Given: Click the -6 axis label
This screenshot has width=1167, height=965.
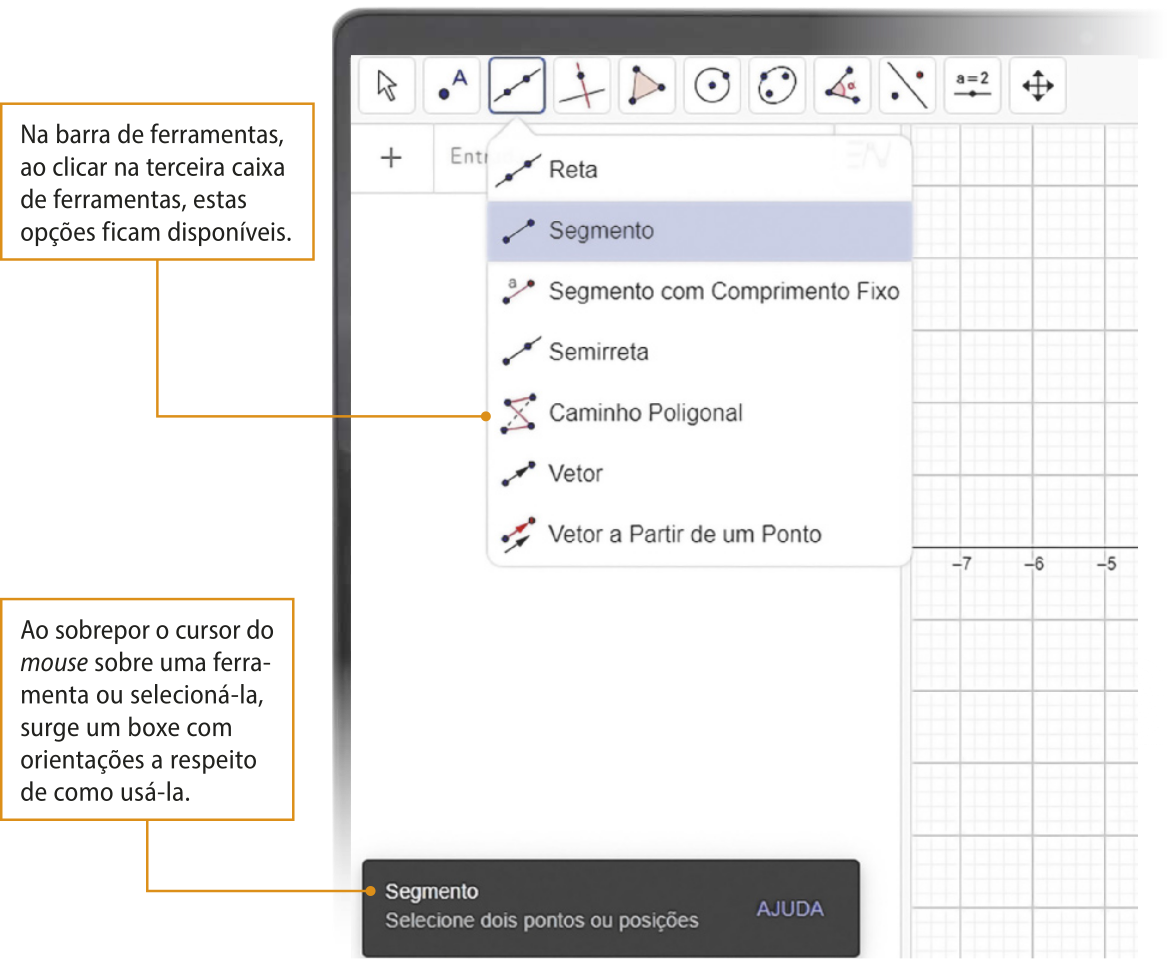Looking at the screenshot, I should point(1034,563).
